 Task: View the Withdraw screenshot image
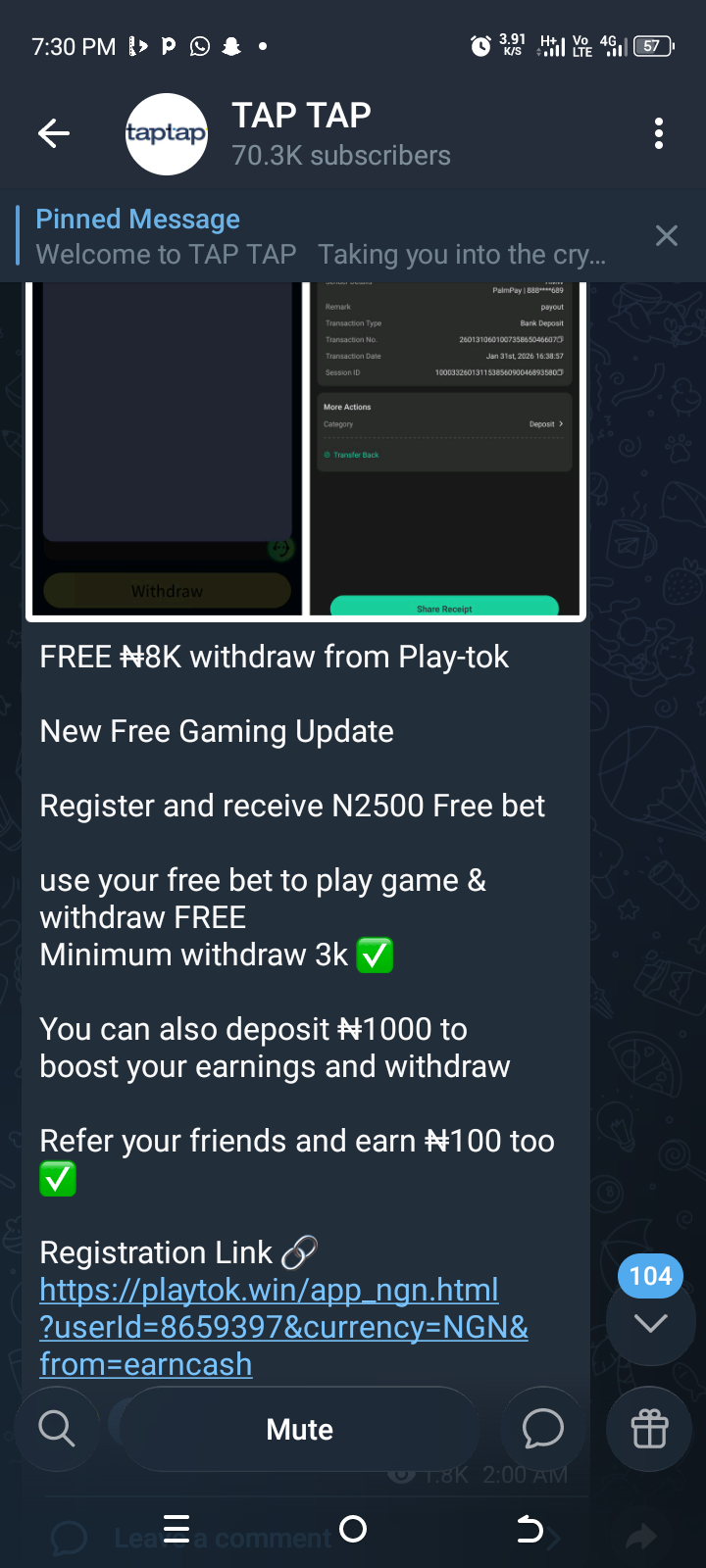click(x=168, y=449)
